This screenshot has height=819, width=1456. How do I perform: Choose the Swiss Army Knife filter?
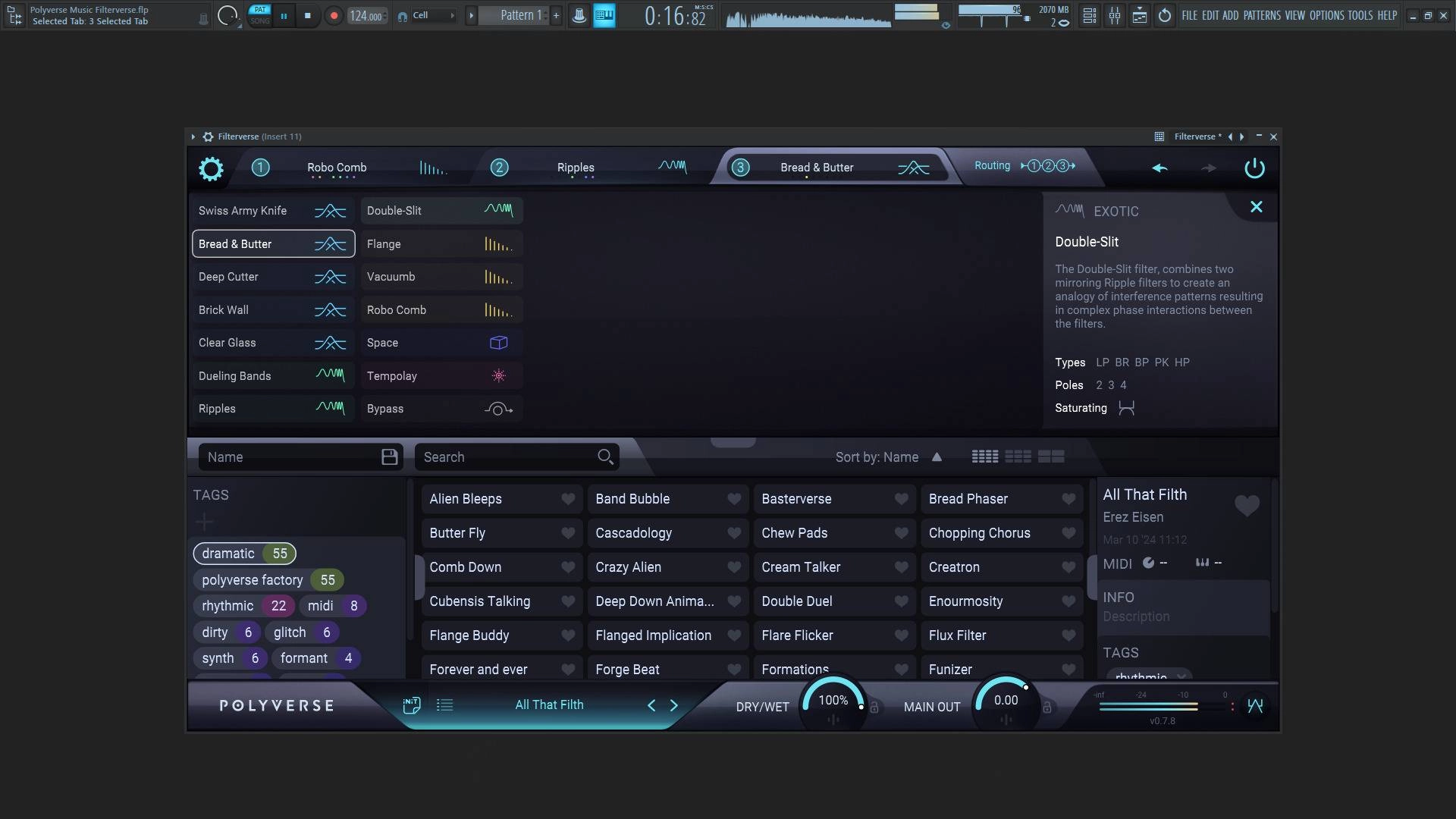tap(273, 211)
